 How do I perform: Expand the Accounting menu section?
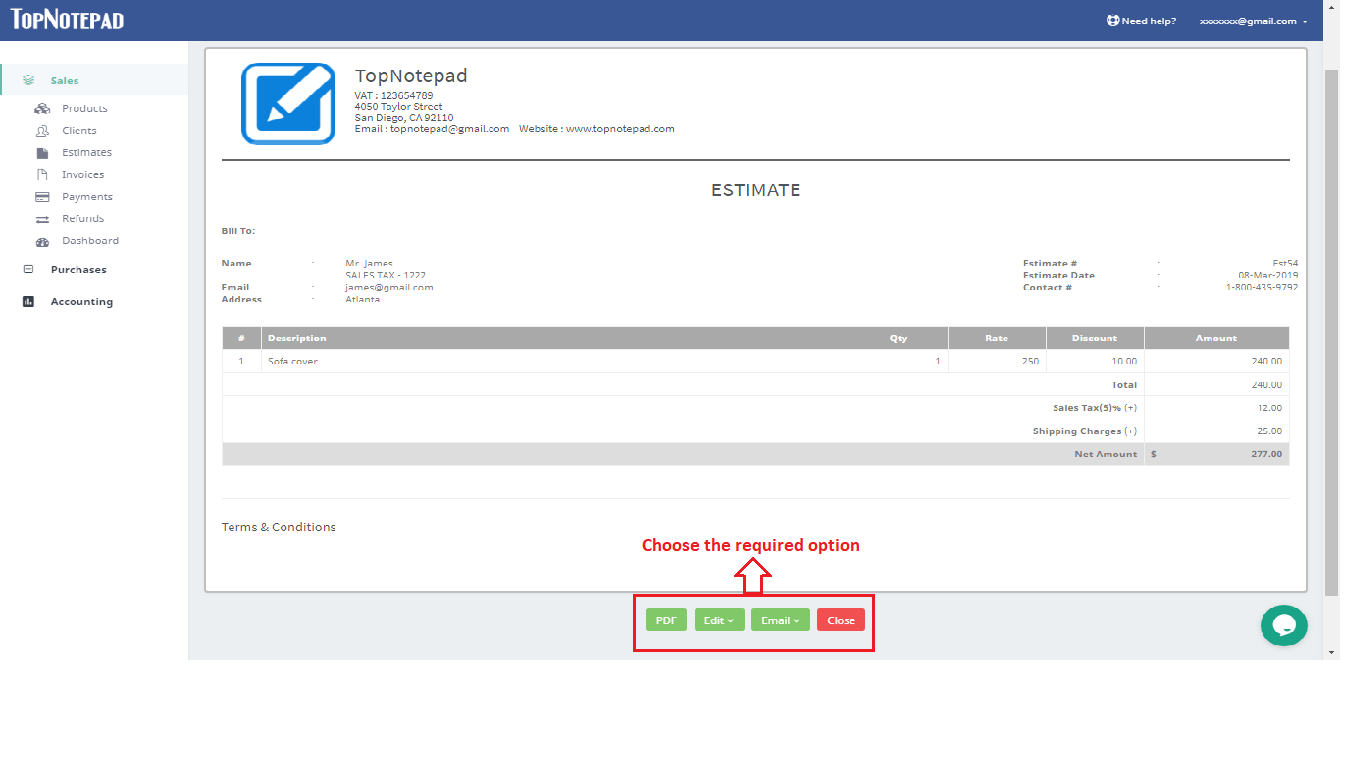82,301
